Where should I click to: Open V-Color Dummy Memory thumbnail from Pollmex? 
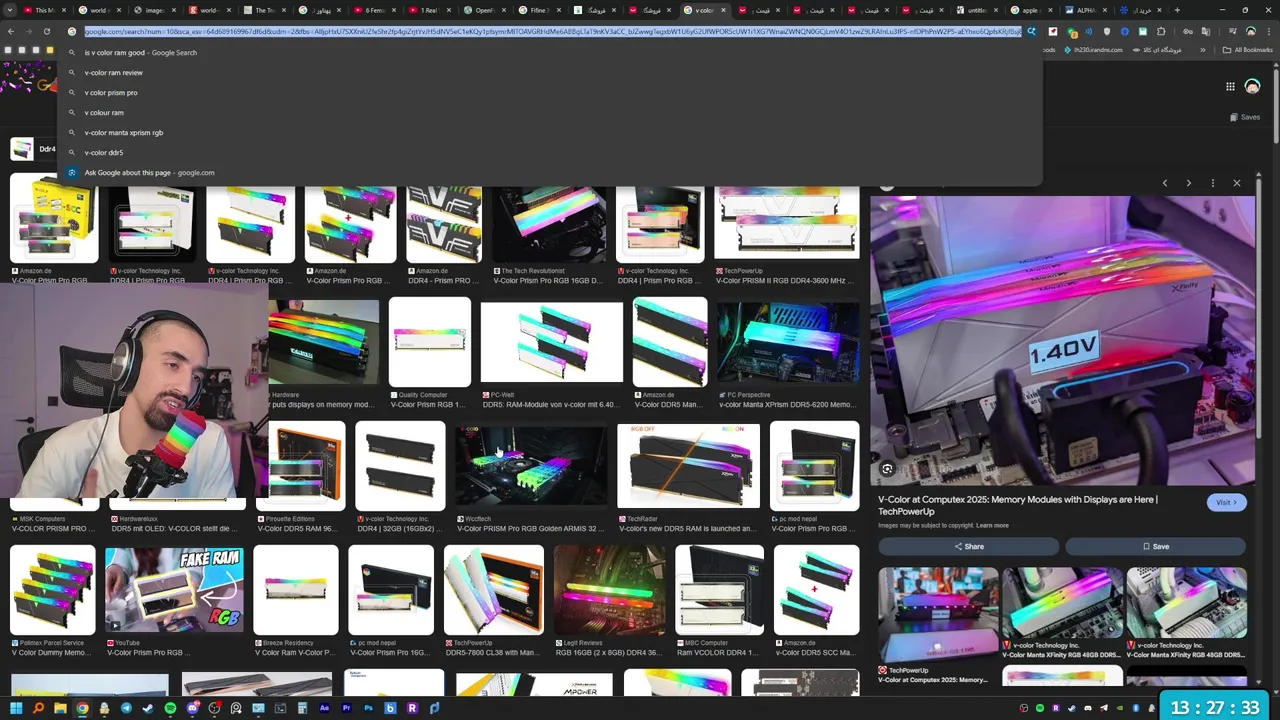click(x=52, y=590)
